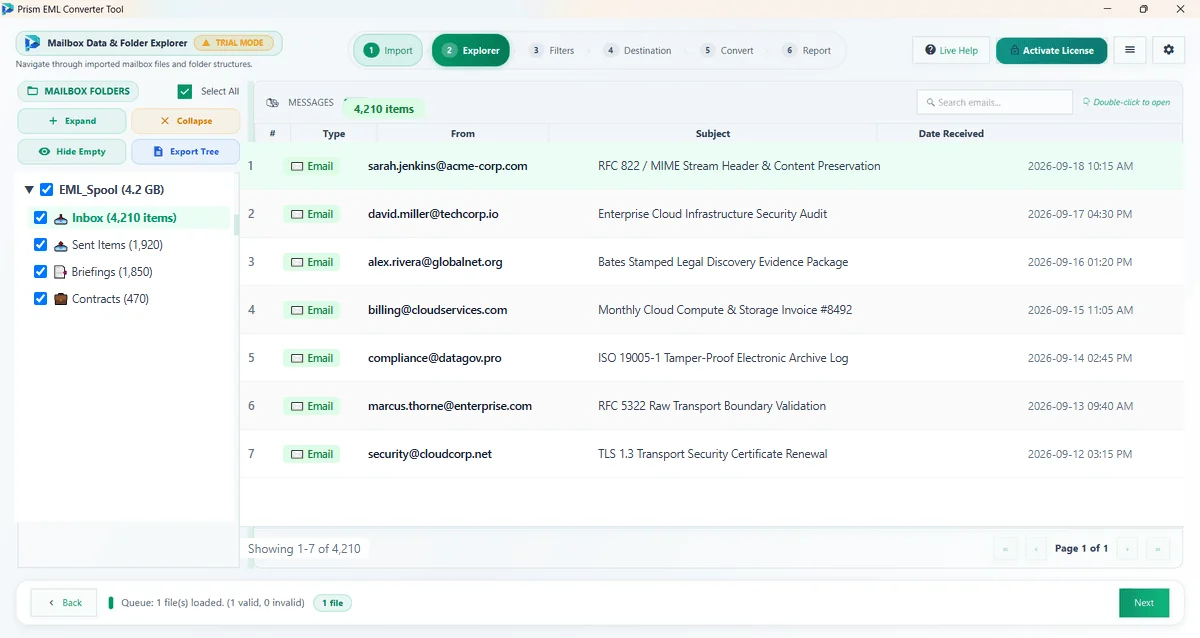Click the Email type badge for sarah.jenkins
The width and height of the screenshot is (1200, 638).
tap(312, 166)
